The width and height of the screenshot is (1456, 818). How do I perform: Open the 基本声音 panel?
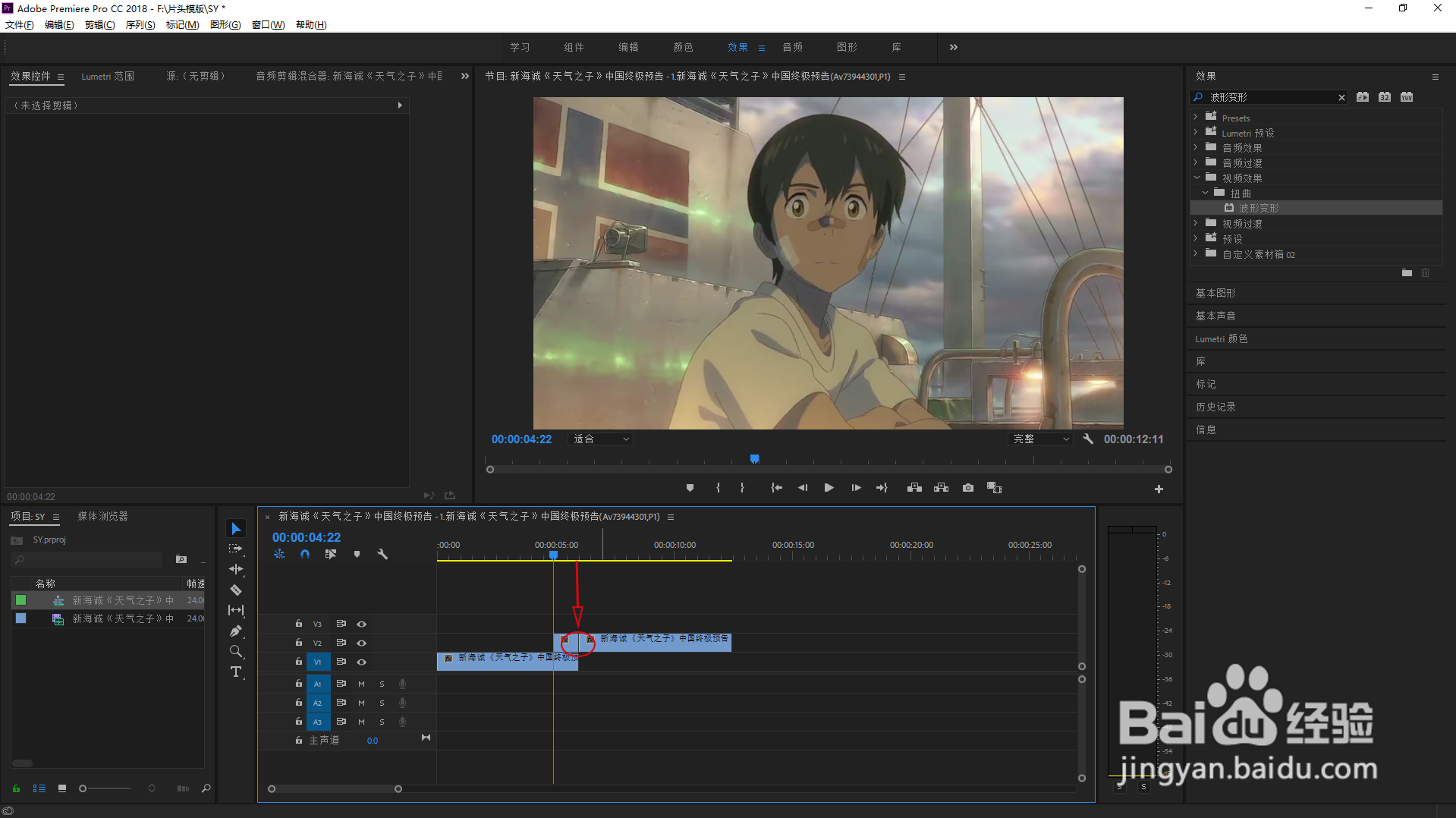pos(1215,316)
